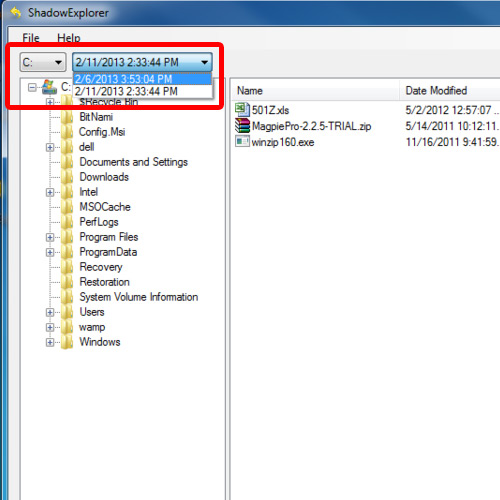Click the Documents and Settings folder icon

(67, 162)
